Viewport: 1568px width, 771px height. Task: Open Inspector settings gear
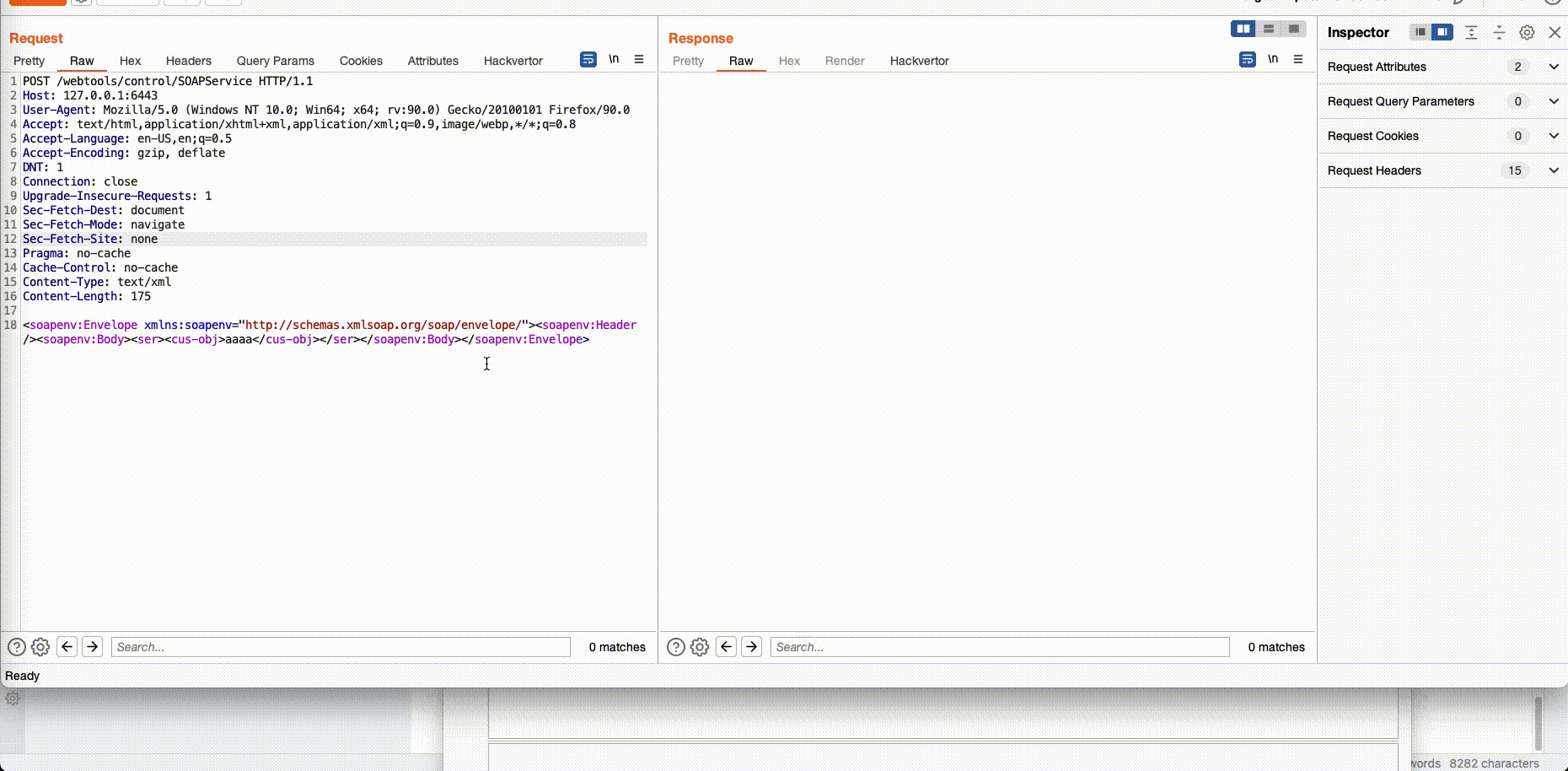[x=1527, y=32]
